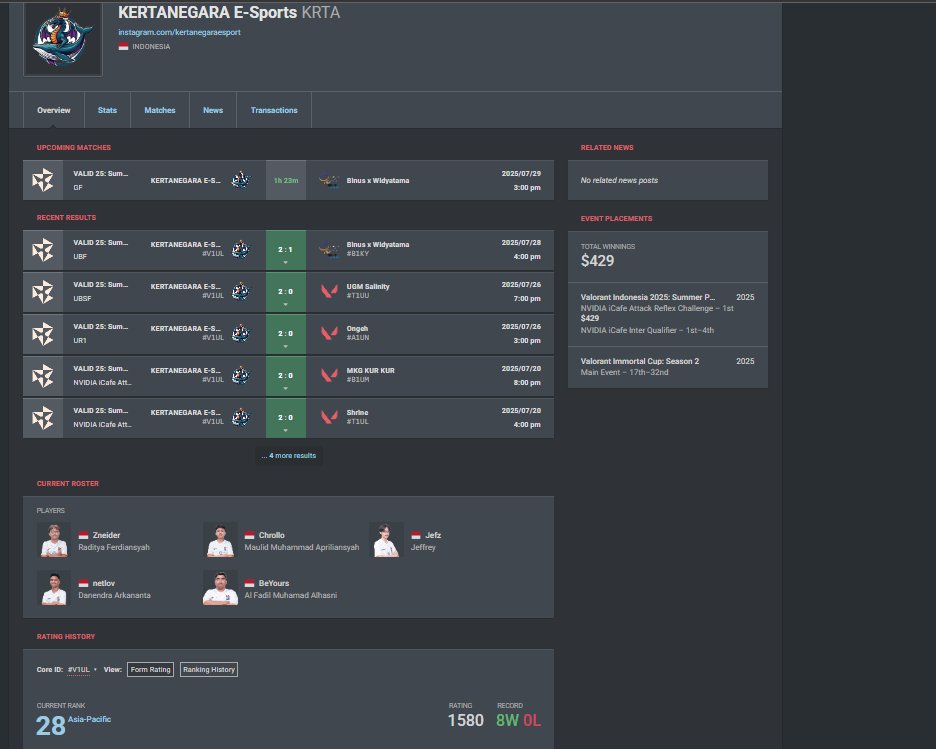Open the BeYours player name link
Image resolution: width=936 pixels, height=749 pixels.
point(274,583)
